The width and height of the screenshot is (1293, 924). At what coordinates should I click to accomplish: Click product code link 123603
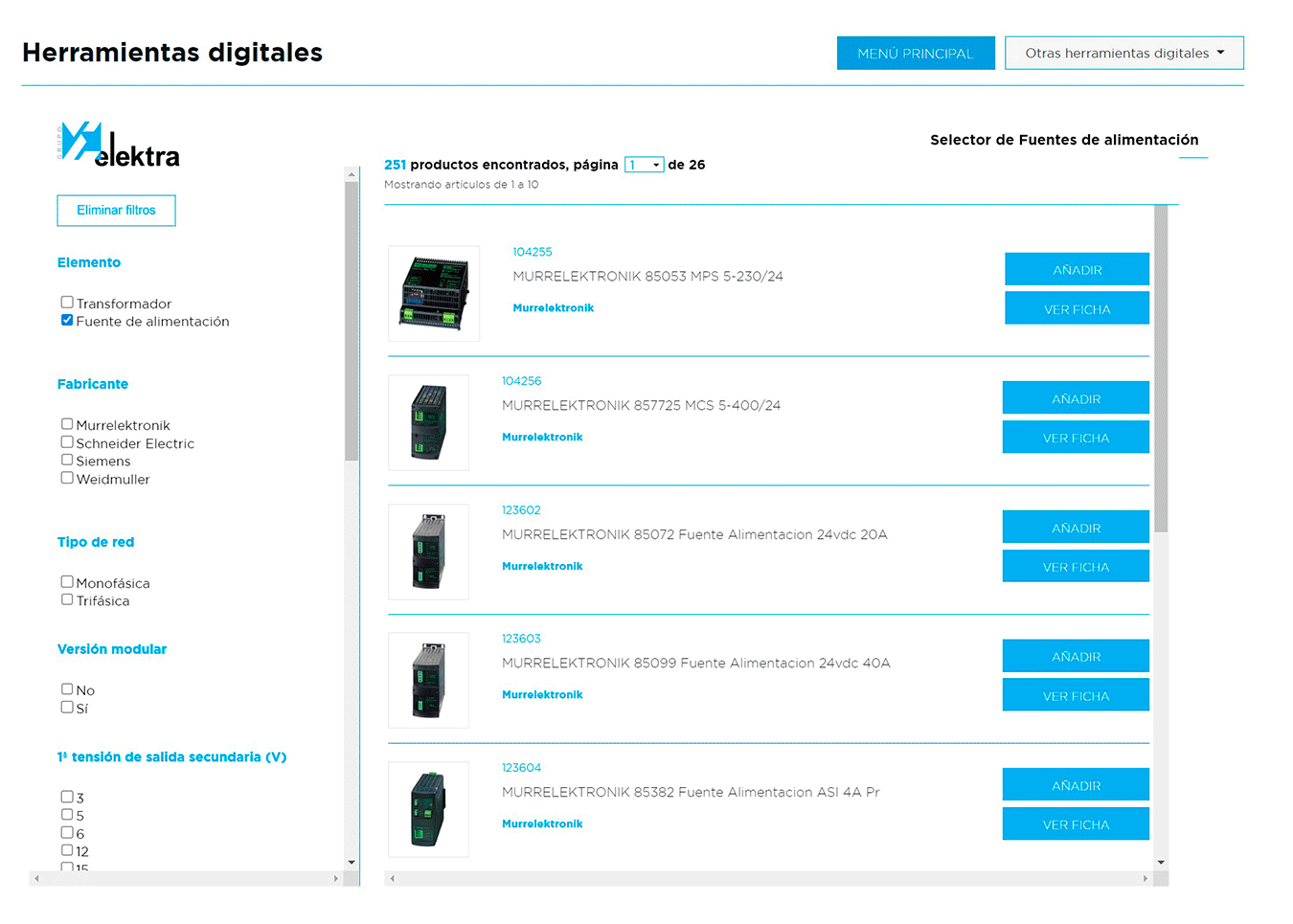click(522, 639)
